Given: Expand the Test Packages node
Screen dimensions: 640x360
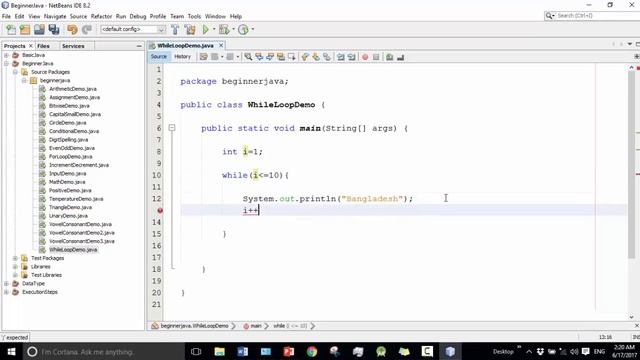Looking at the screenshot, I should [15, 258].
